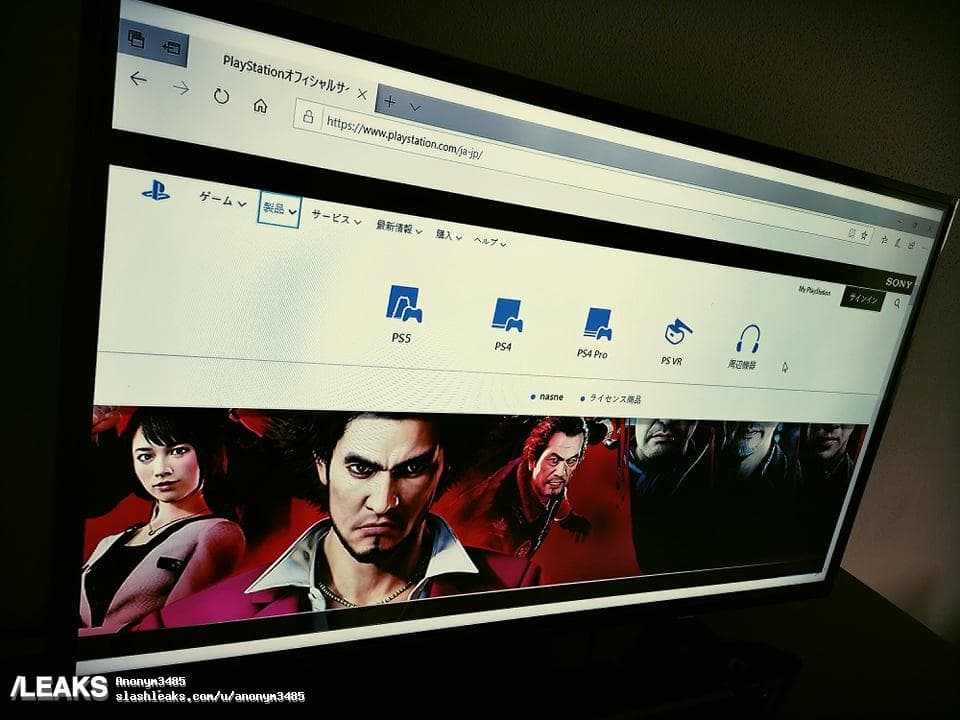Open the favorites hub icon

[884, 241]
